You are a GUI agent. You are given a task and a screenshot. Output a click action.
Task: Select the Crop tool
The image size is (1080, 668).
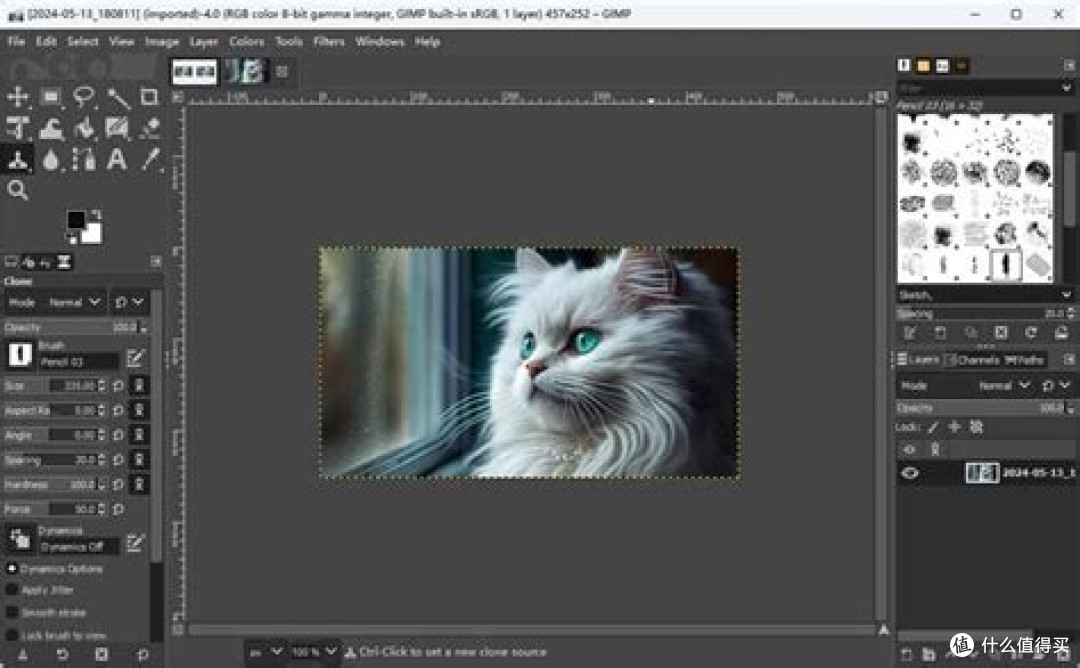[x=149, y=96]
